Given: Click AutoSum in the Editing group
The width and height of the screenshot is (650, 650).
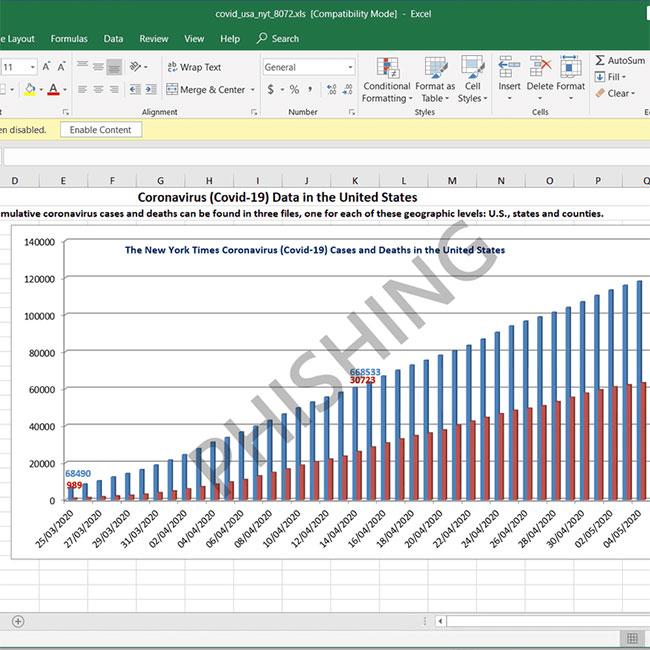Looking at the screenshot, I should [620, 61].
